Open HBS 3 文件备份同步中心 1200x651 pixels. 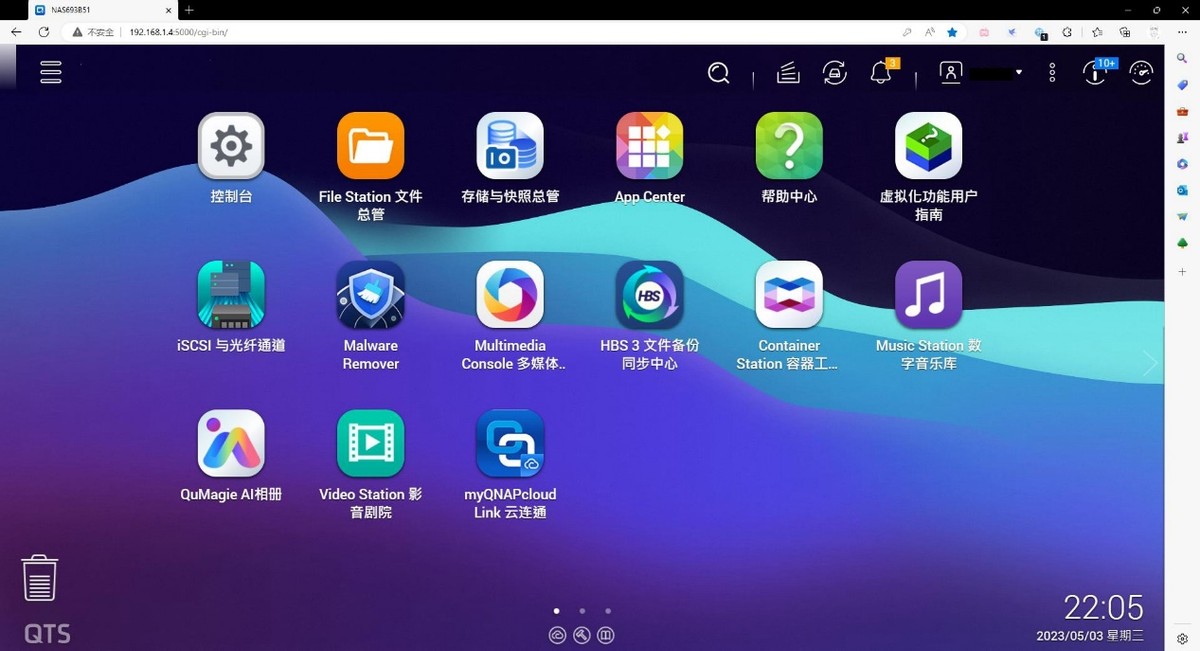(649, 294)
